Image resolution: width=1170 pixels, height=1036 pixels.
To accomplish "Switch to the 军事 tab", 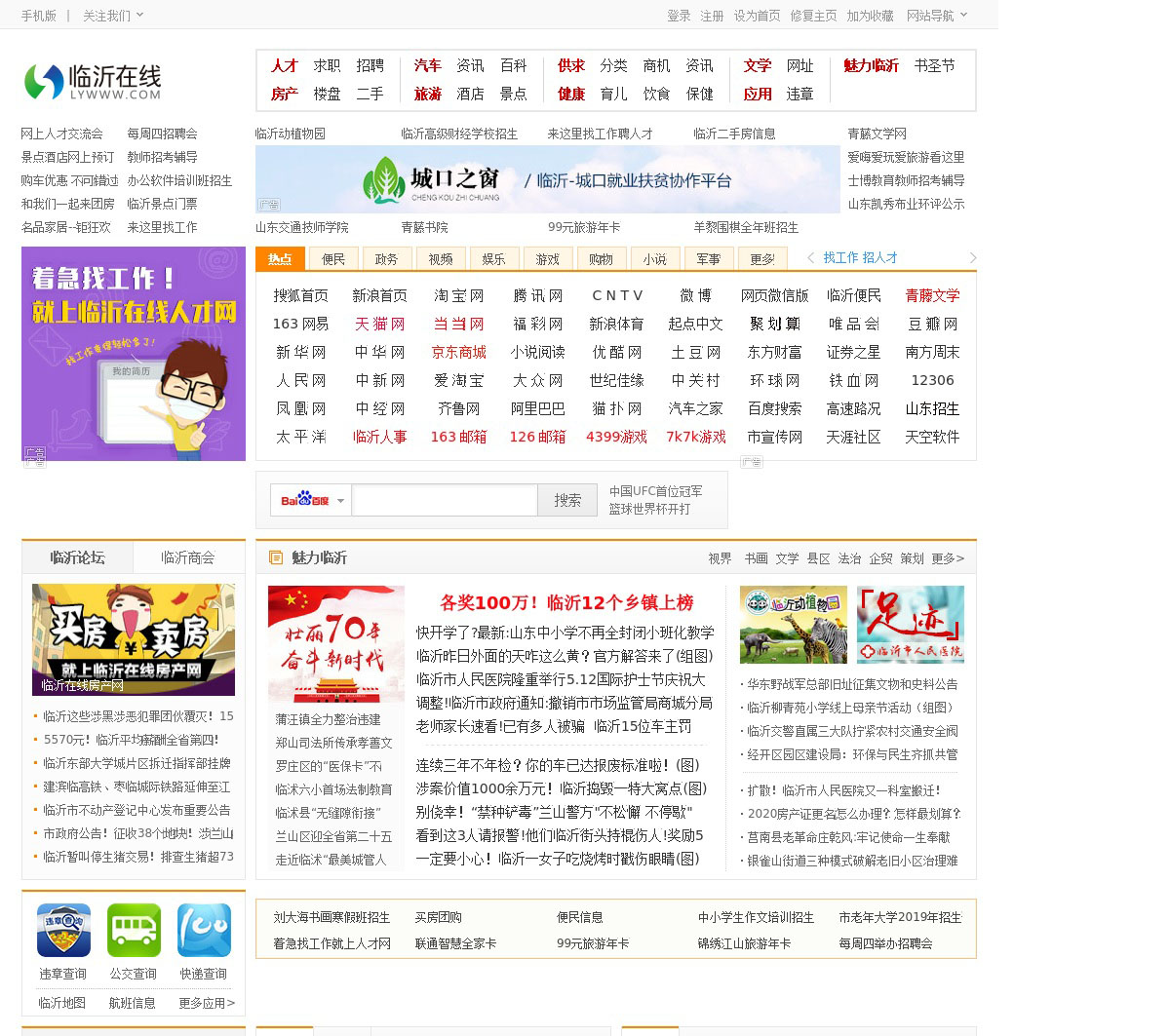I will (x=709, y=259).
